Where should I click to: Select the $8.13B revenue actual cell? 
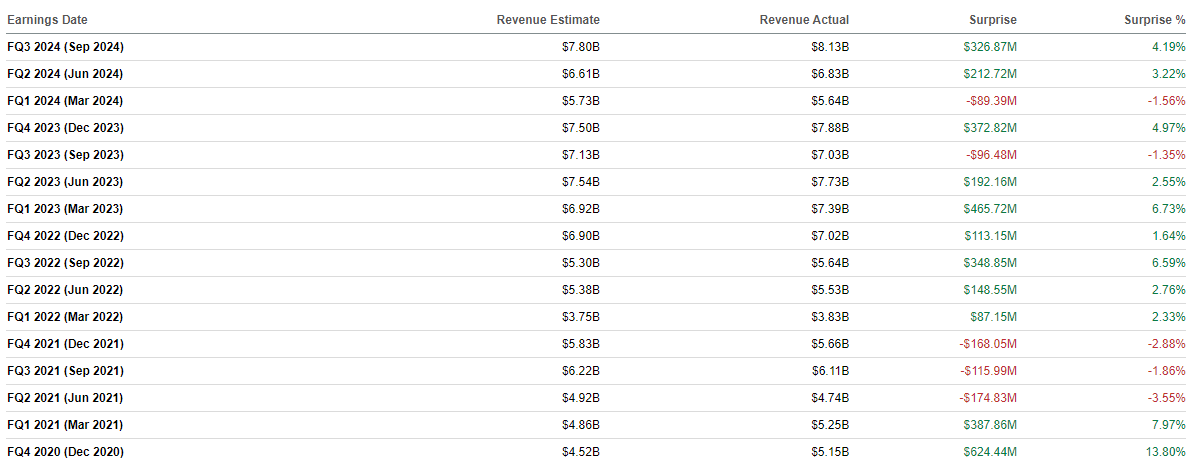click(830, 47)
